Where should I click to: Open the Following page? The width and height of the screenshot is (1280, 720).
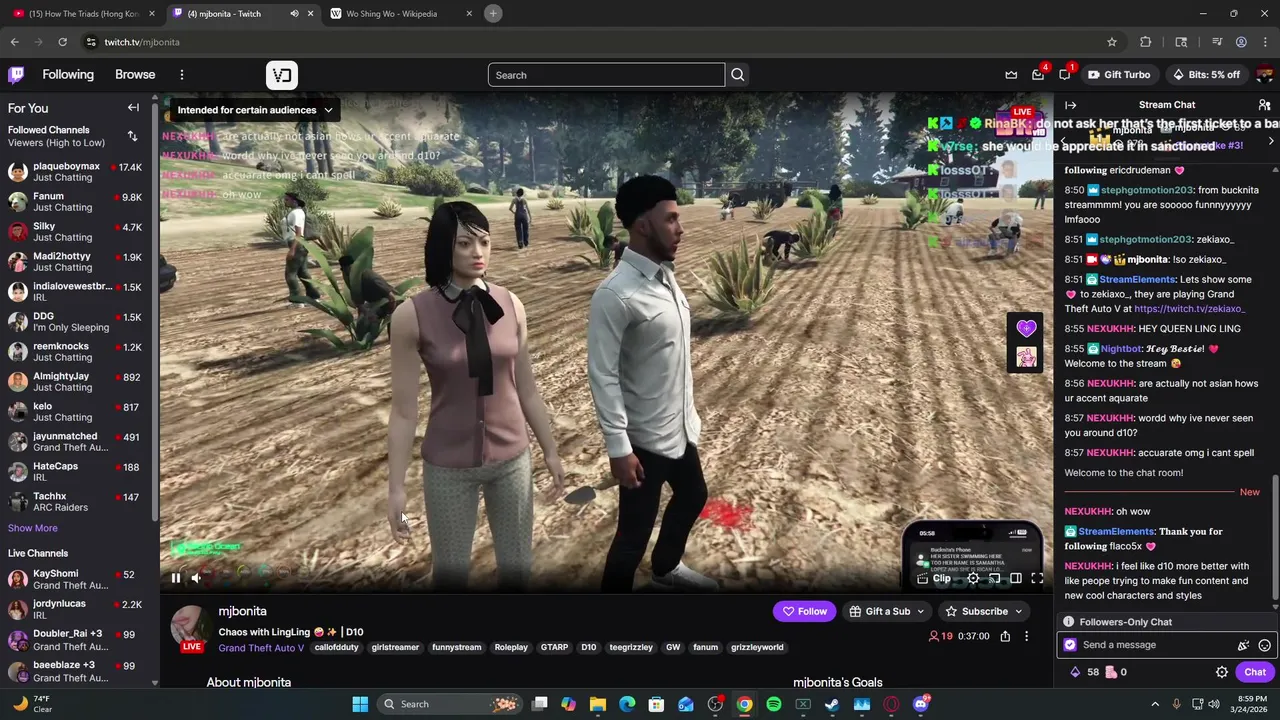(68, 74)
